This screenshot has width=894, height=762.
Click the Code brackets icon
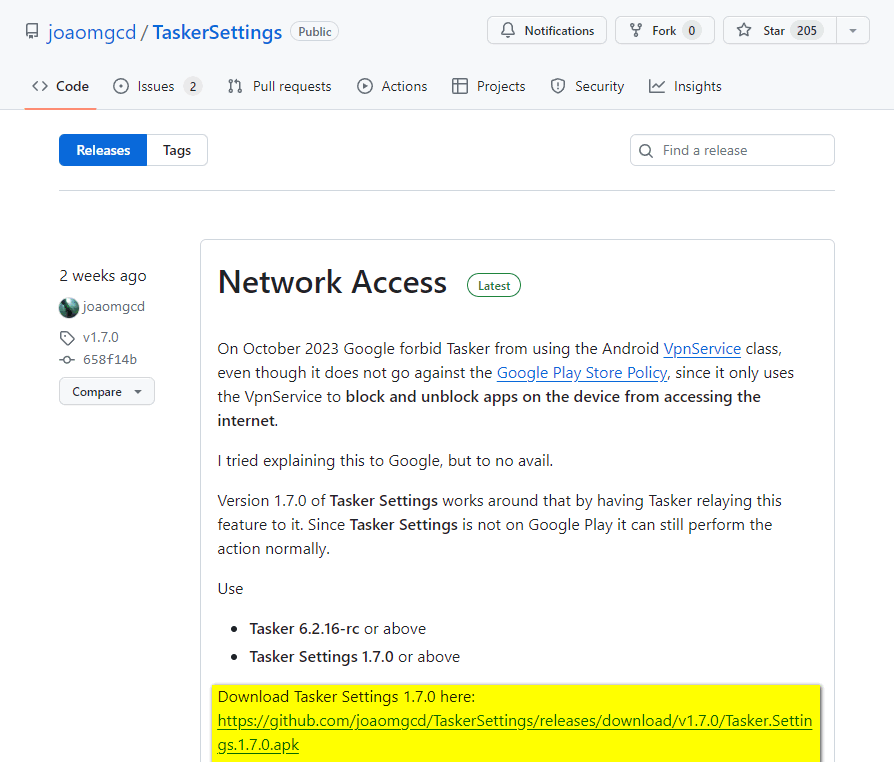point(40,86)
